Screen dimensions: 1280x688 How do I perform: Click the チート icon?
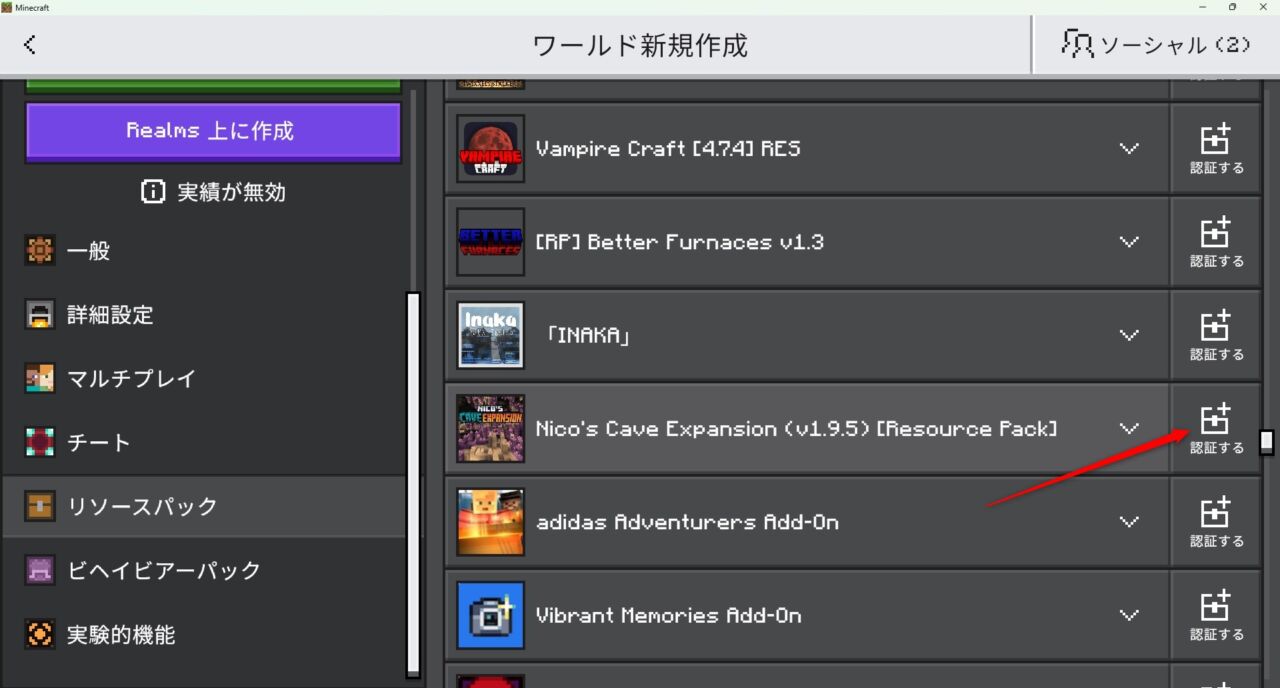39,443
